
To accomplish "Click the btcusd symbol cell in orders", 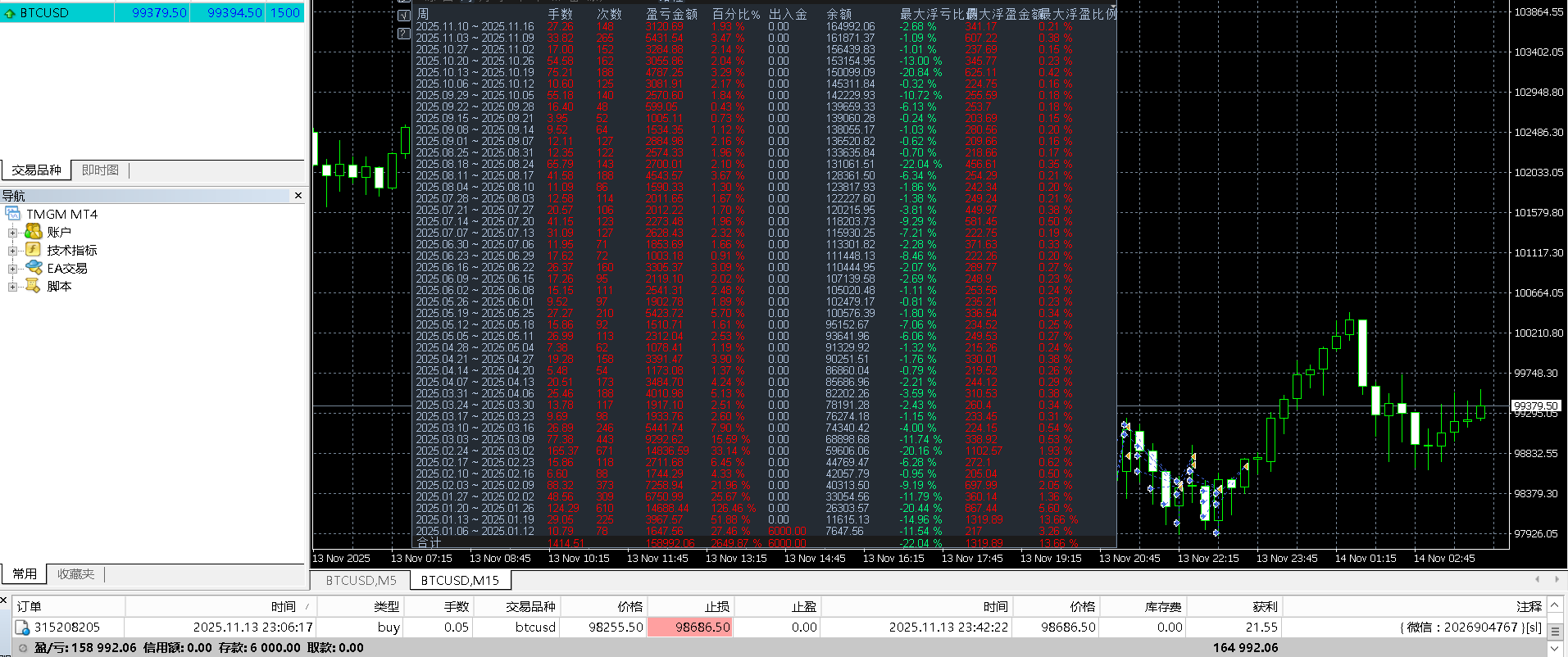I will coord(535,628).
